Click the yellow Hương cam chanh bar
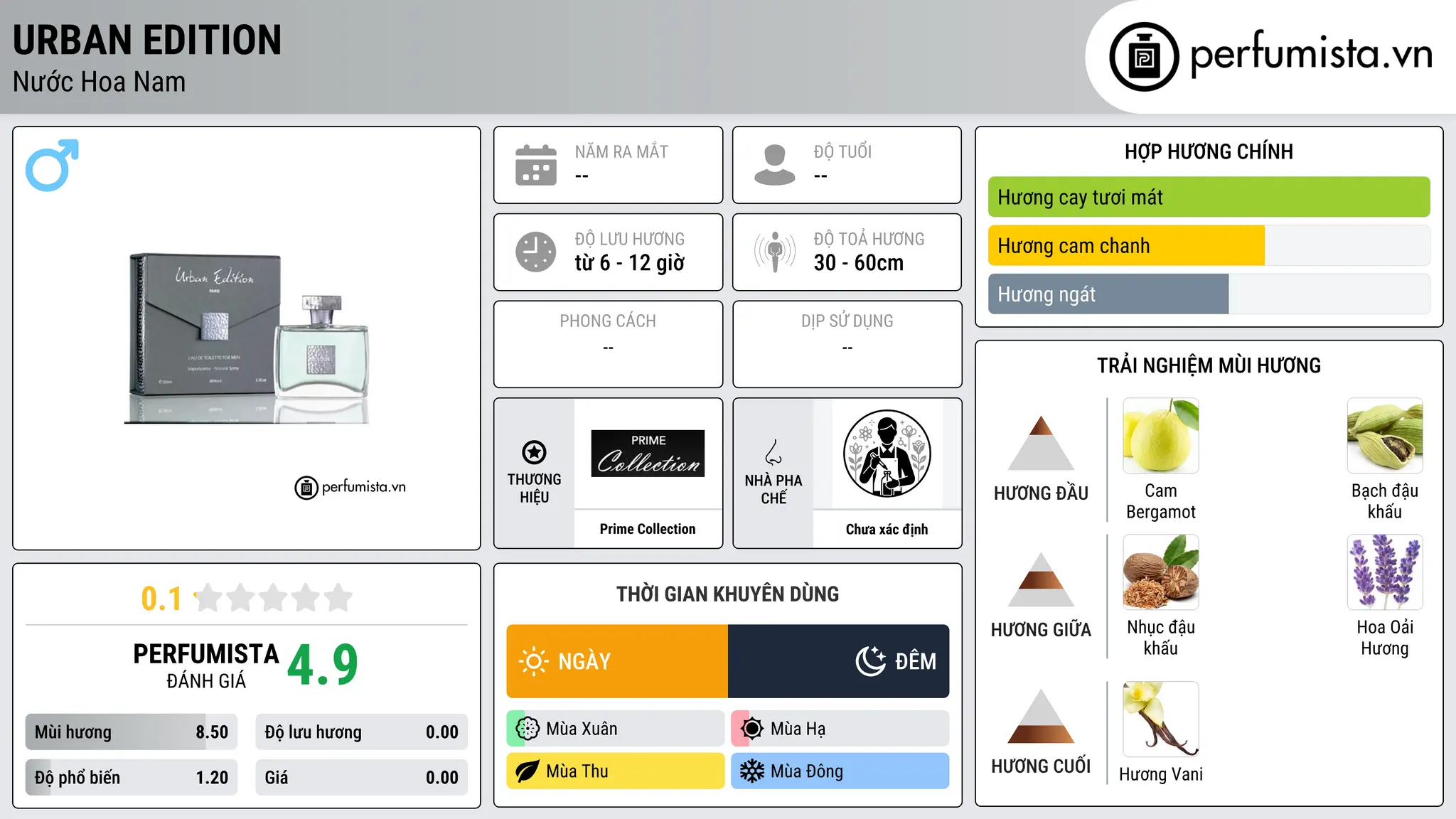Image resolution: width=1456 pixels, height=819 pixels. [1126, 246]
